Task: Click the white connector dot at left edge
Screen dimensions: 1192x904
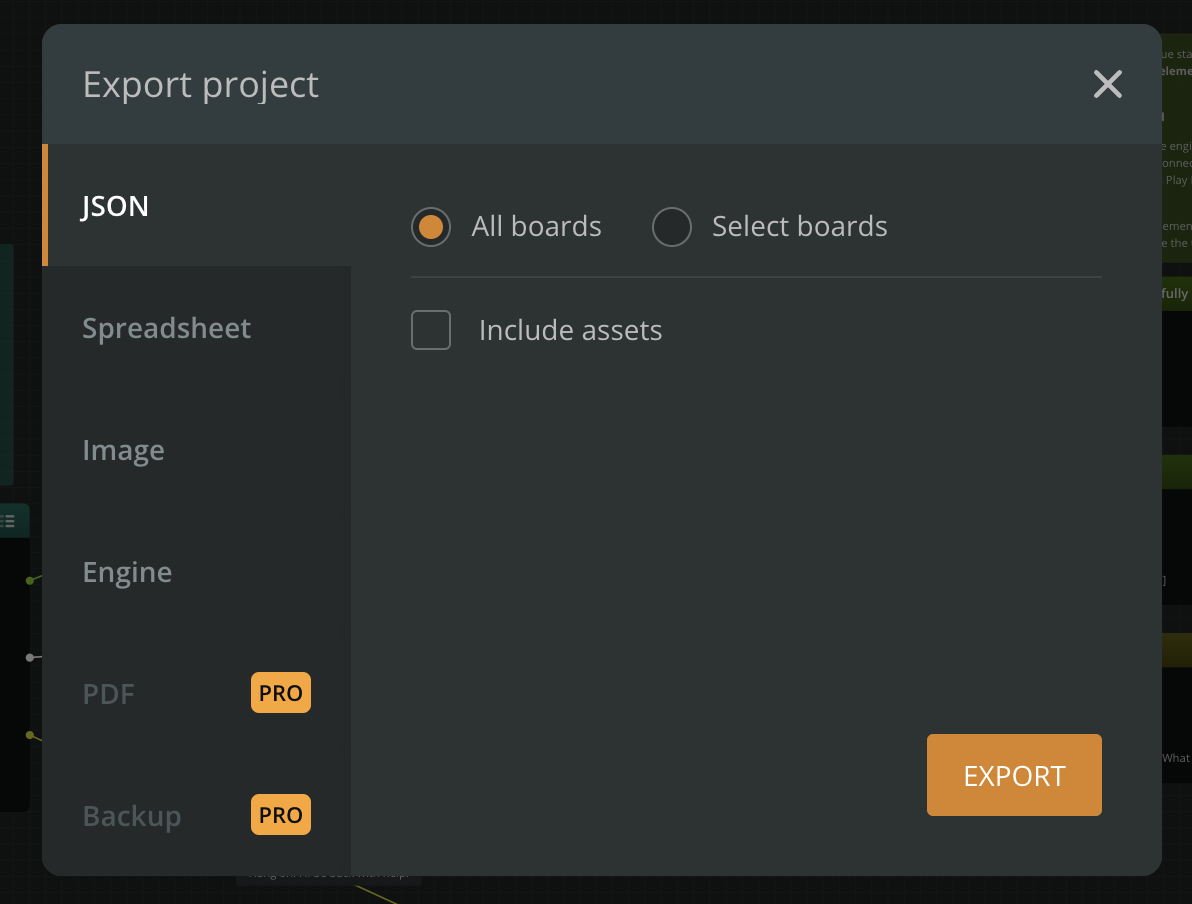Action: [x=30, y=657]
